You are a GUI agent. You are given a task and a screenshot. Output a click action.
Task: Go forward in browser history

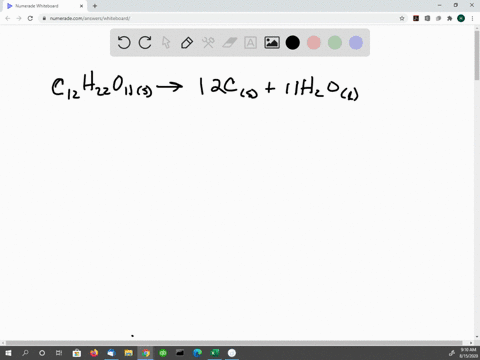(19, 18)
